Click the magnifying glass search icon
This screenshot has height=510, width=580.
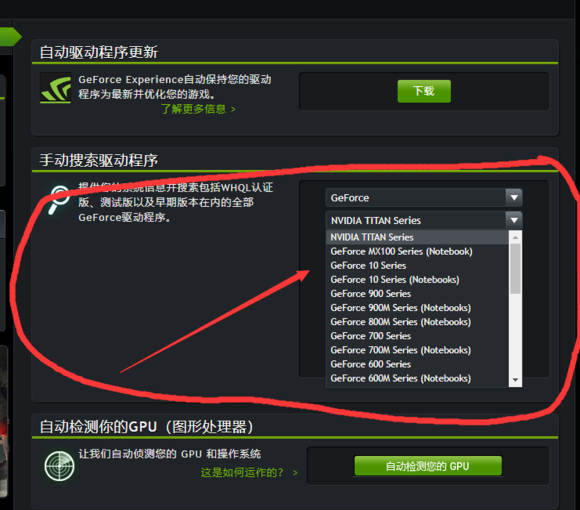tap(59, 200)
